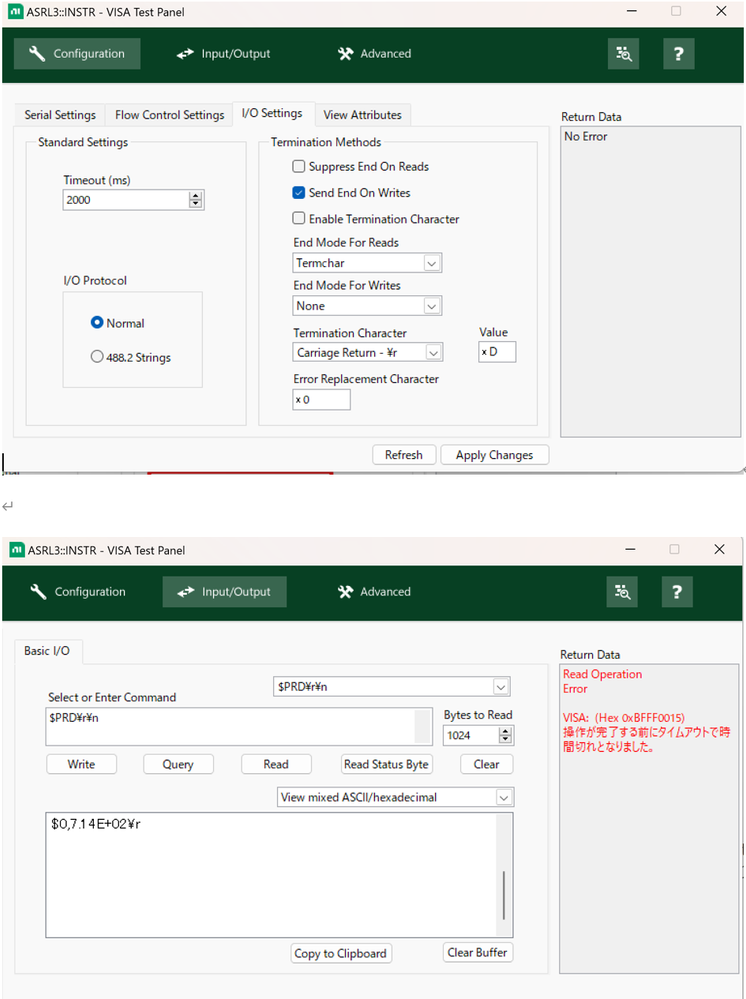Image resolution: width=746 pixels, height=999 pixels.
Task: Switch to the Flow Control Settings tab
Action: (169, 115)
